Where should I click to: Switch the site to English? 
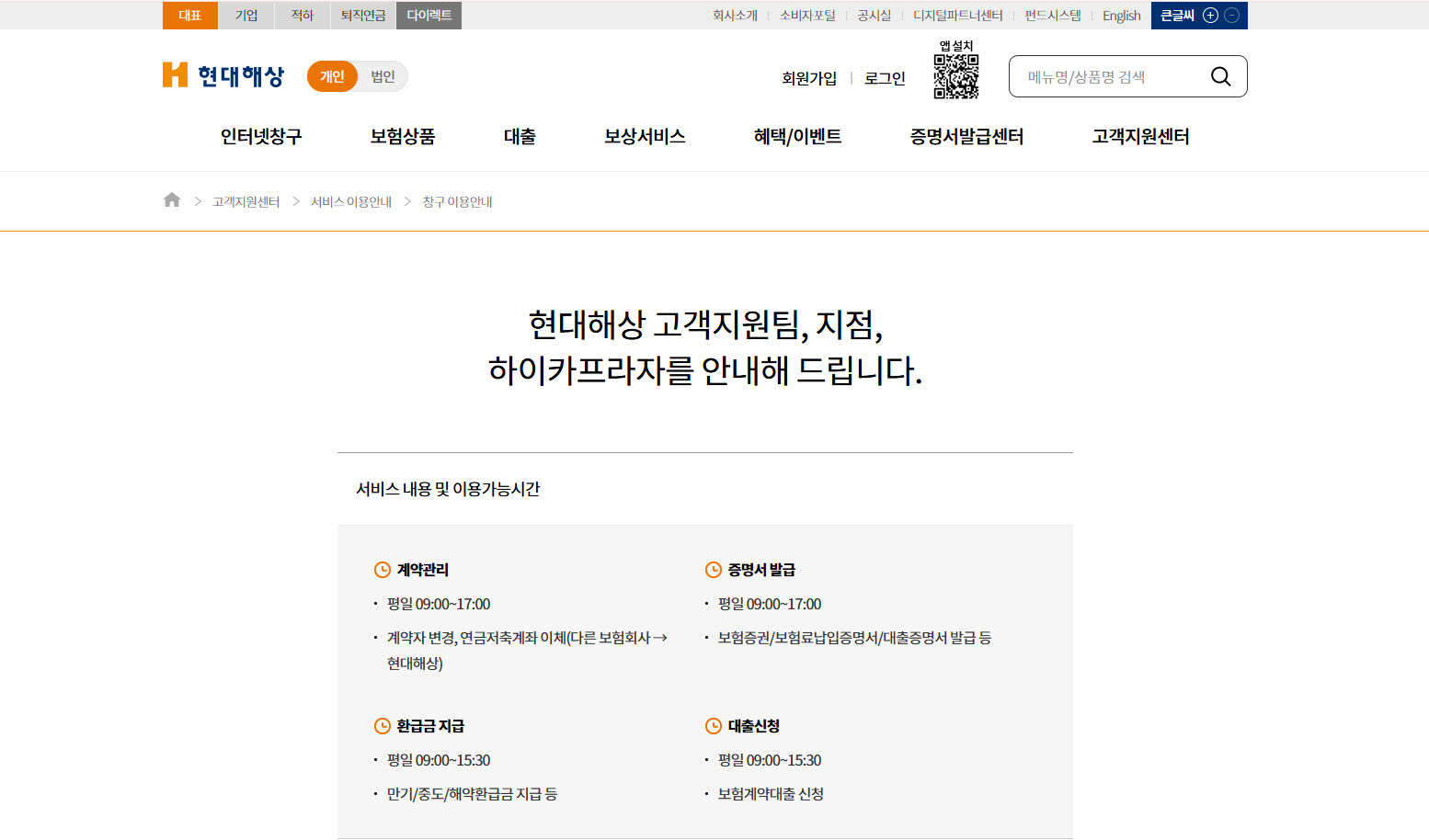point(1122,16)
